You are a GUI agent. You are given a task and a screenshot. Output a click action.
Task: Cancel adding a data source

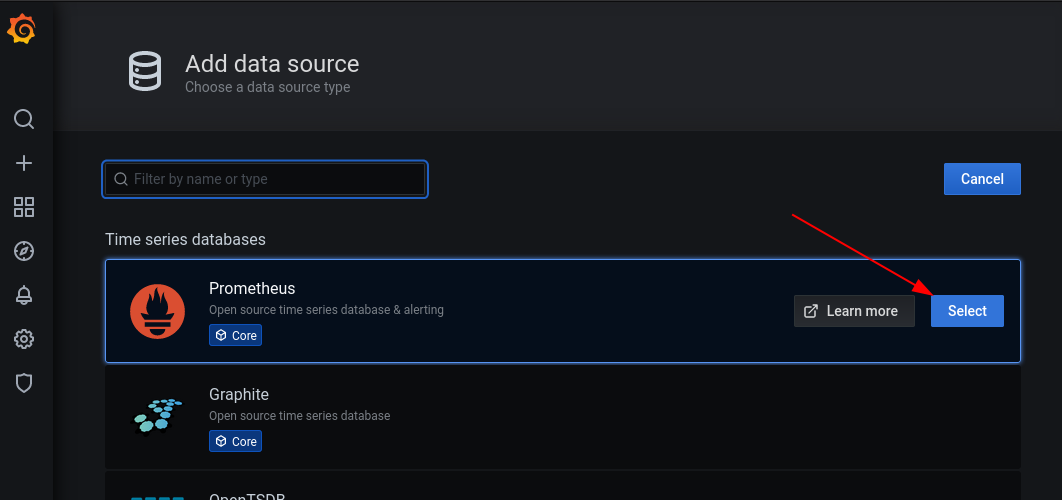coord(982,179)
